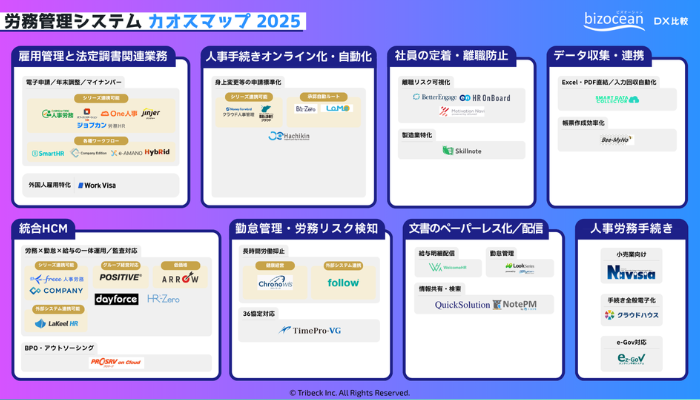
Task: Click the Company Edition logo
Action: click(x=89, y=153)
